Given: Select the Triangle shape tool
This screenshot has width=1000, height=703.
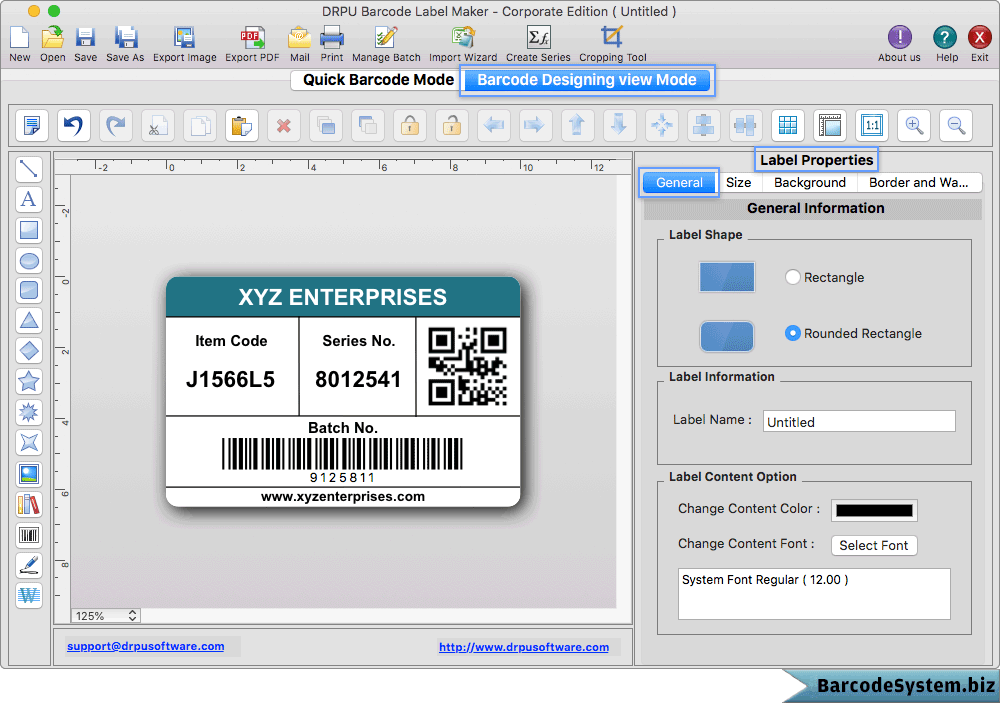Looking at the screenshot, I should click(29, 320).
